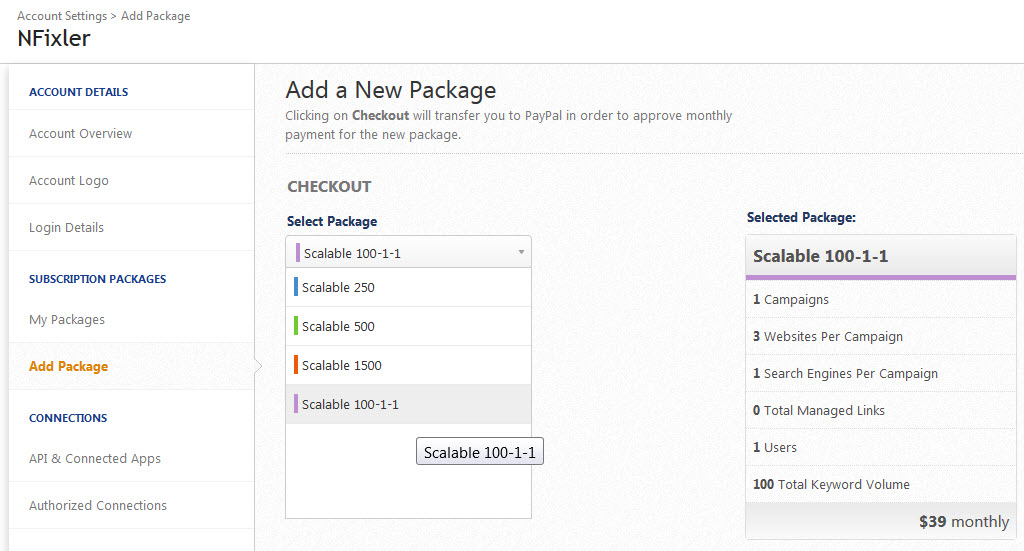This screenshot has width=1024, height=551.
Task: Click the $39 monthly price footer
Action: click(x=963, y=522)
